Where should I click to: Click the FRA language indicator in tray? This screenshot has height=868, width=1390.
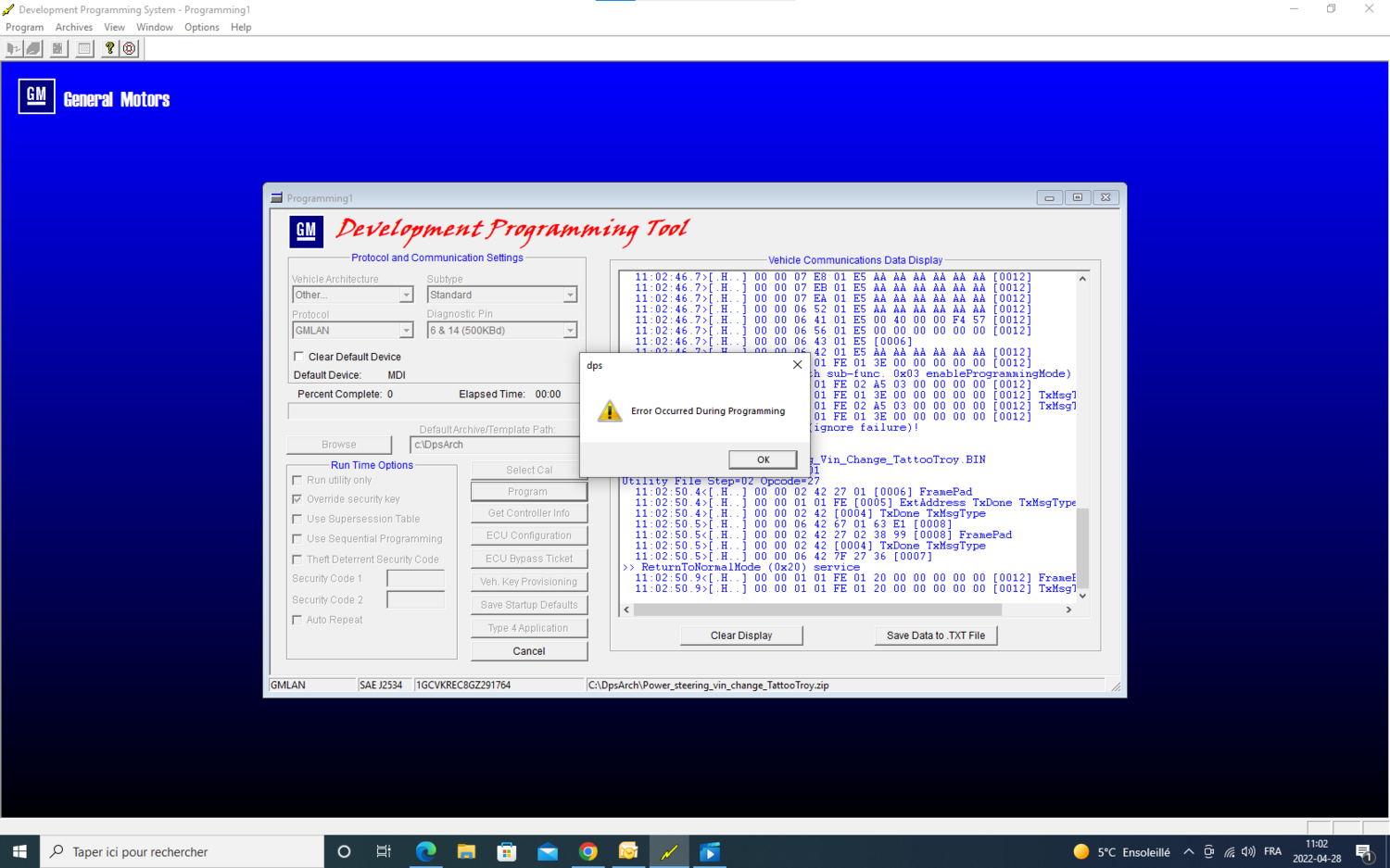click(1272, 851)
